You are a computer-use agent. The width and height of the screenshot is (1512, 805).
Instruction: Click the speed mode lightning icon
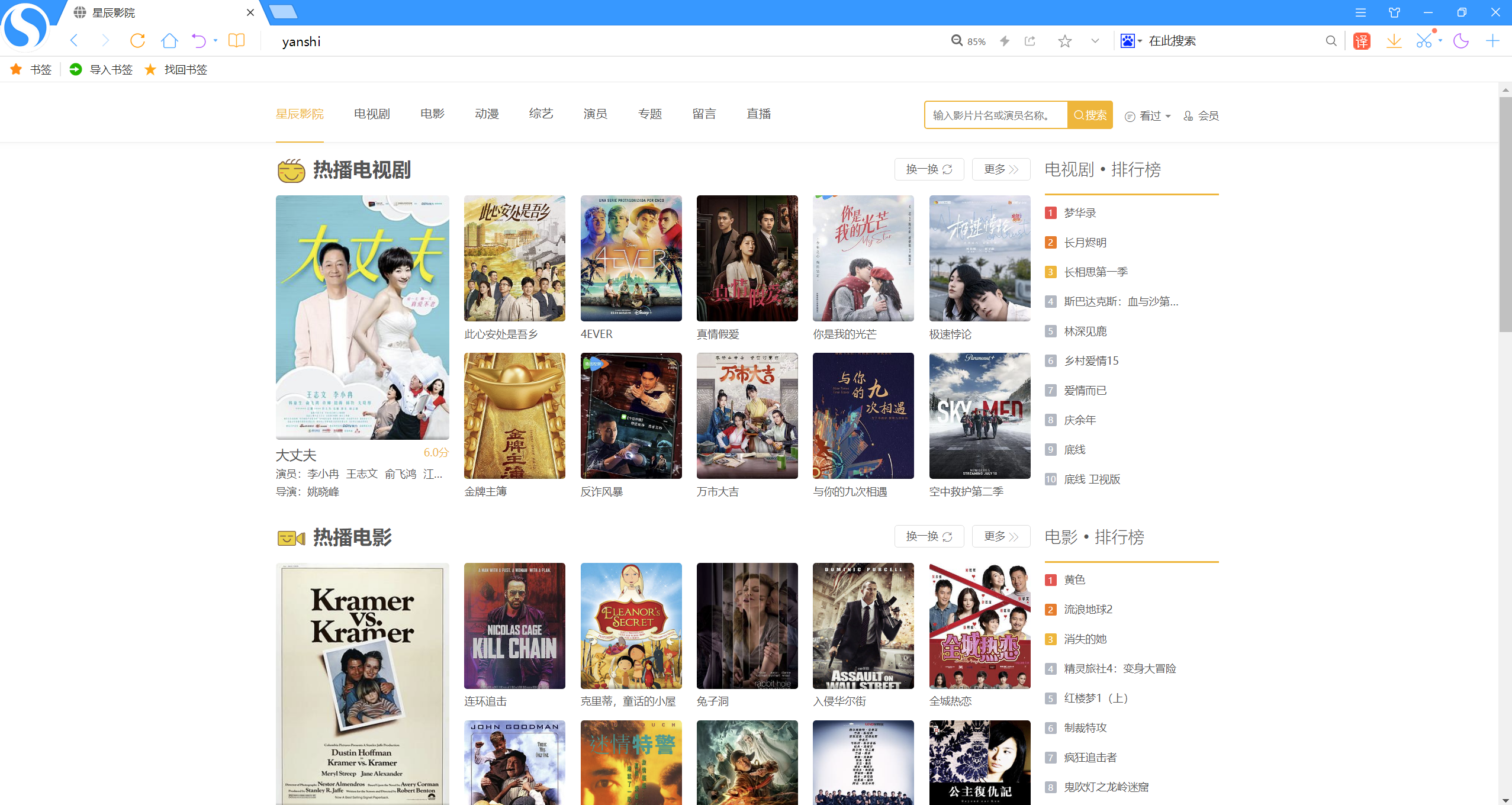(1005, 41)
